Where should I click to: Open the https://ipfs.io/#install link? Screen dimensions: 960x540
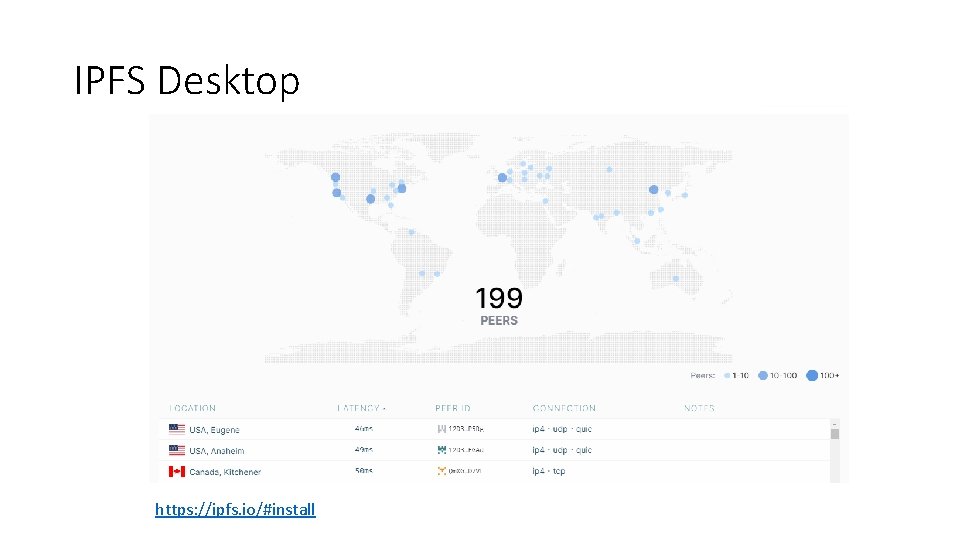(x=235, y=509)
